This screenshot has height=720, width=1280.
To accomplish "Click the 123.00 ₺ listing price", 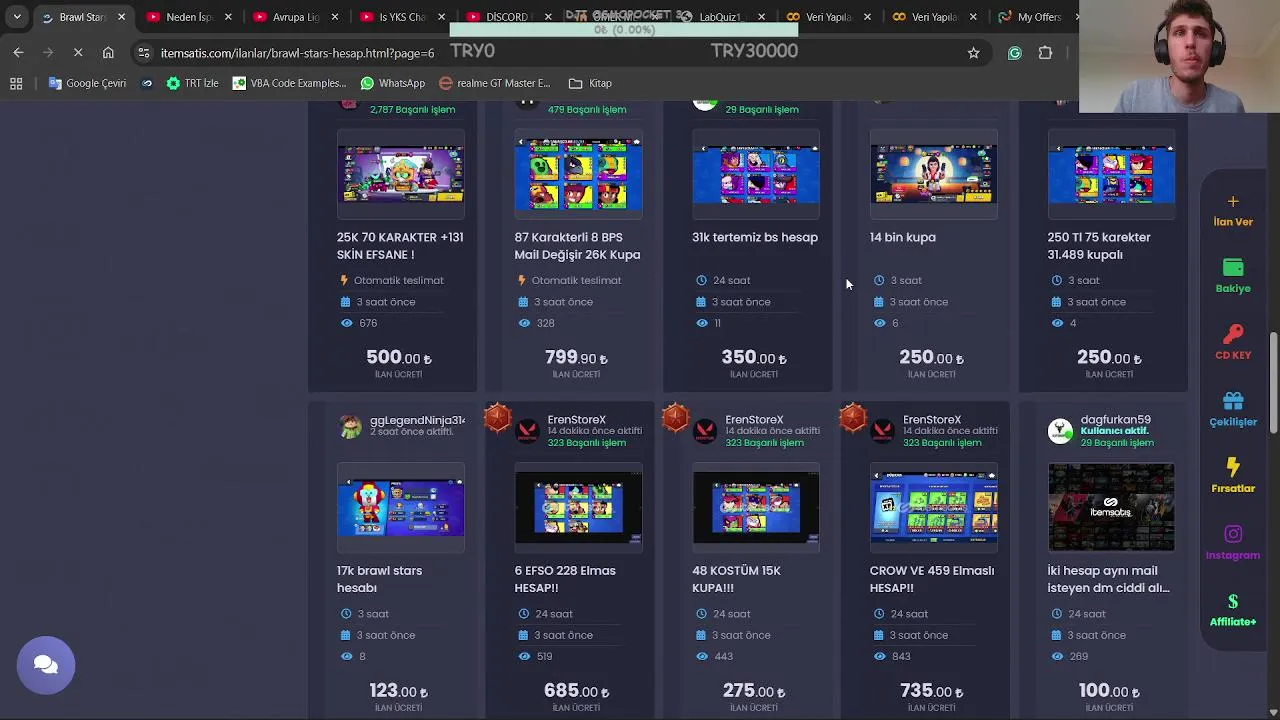I will click(x=399, y=691).
